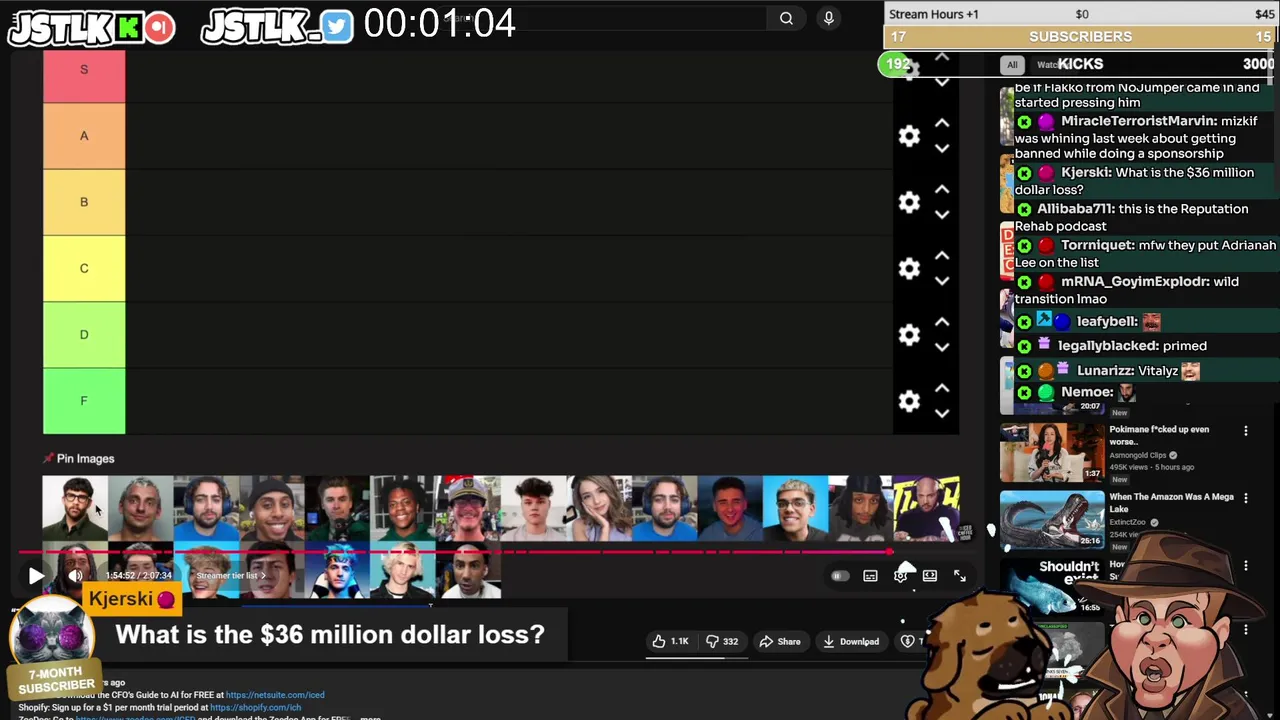Viewport: 1280px width, 720px height.
Task: Mute video using the speaker icon
Action: [75, 575]
